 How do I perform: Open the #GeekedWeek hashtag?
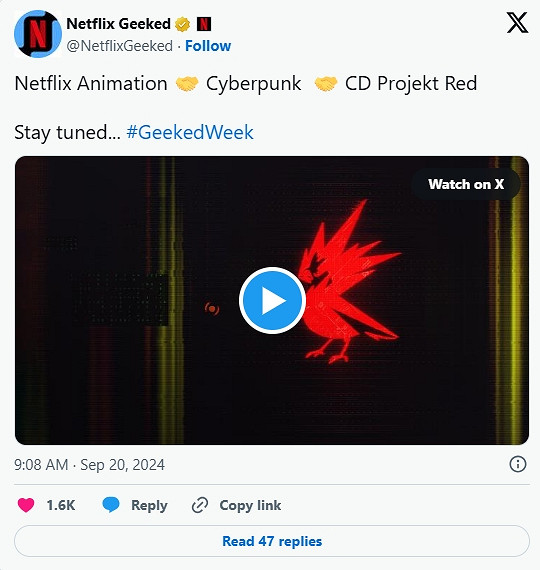point(190,132)
